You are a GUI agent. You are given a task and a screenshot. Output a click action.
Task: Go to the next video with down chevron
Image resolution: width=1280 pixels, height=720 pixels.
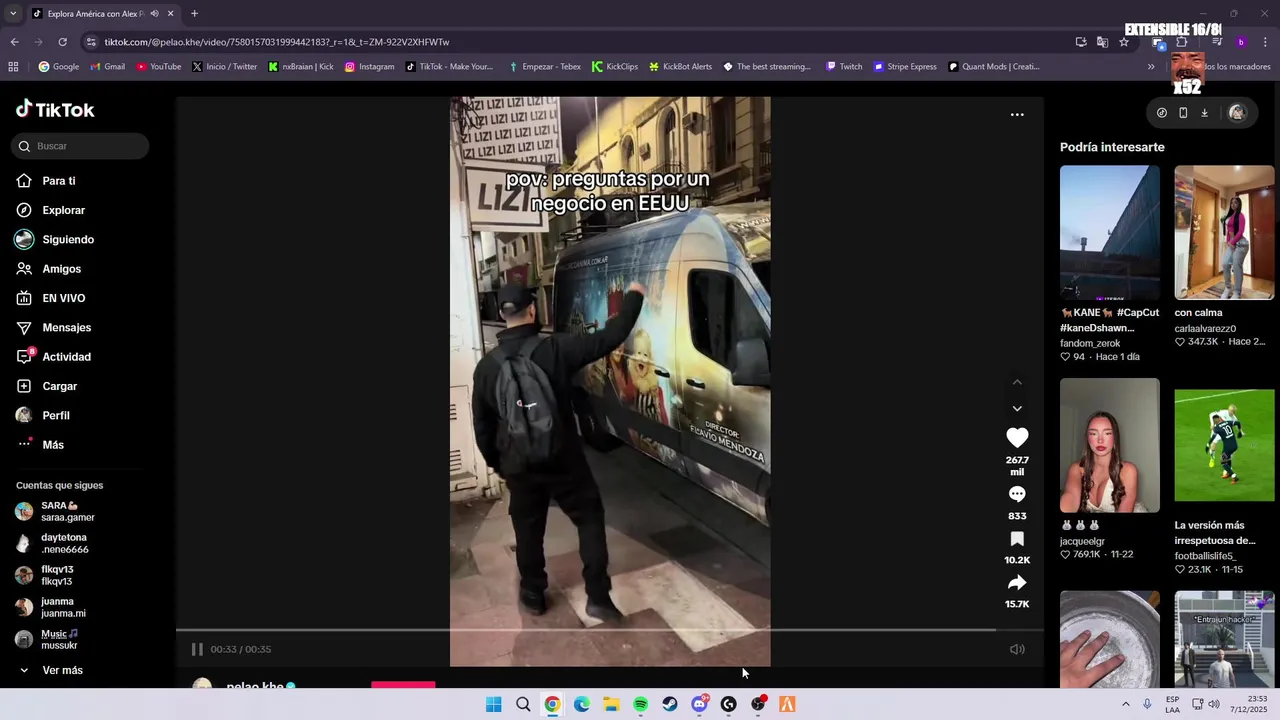[1017, 408]
